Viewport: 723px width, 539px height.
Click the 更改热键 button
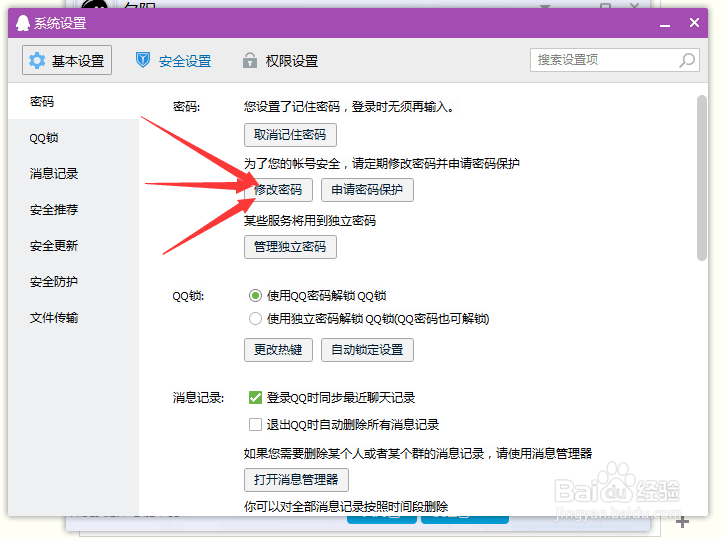(278, 349)
